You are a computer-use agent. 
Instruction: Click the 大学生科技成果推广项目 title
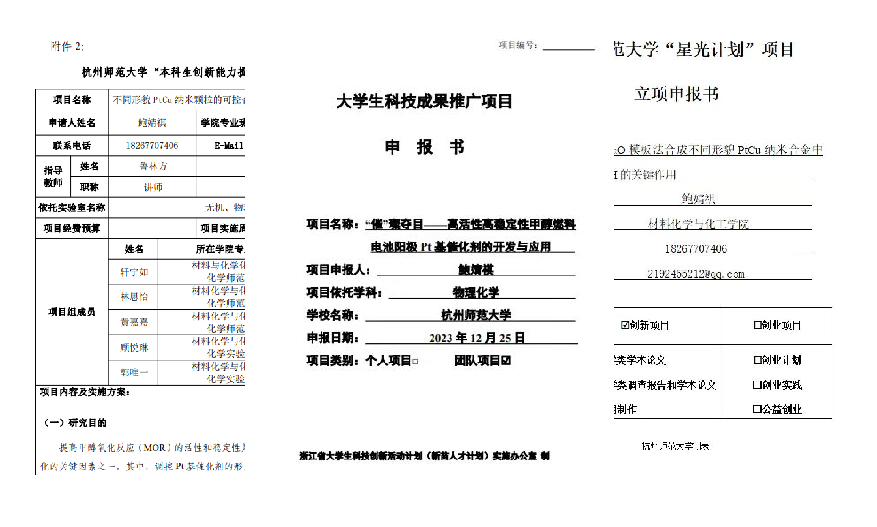click(x=424, y=101)
